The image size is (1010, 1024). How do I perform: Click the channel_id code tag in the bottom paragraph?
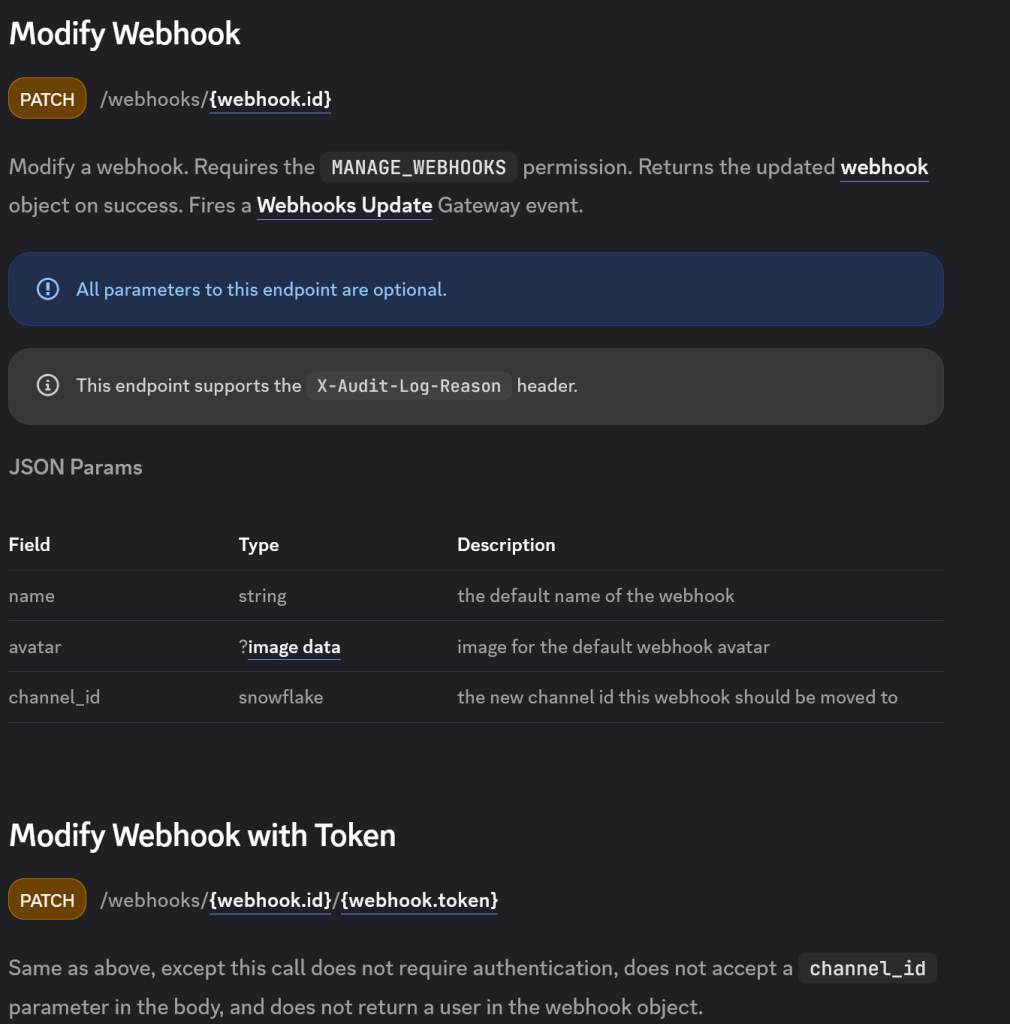(867, 968)
